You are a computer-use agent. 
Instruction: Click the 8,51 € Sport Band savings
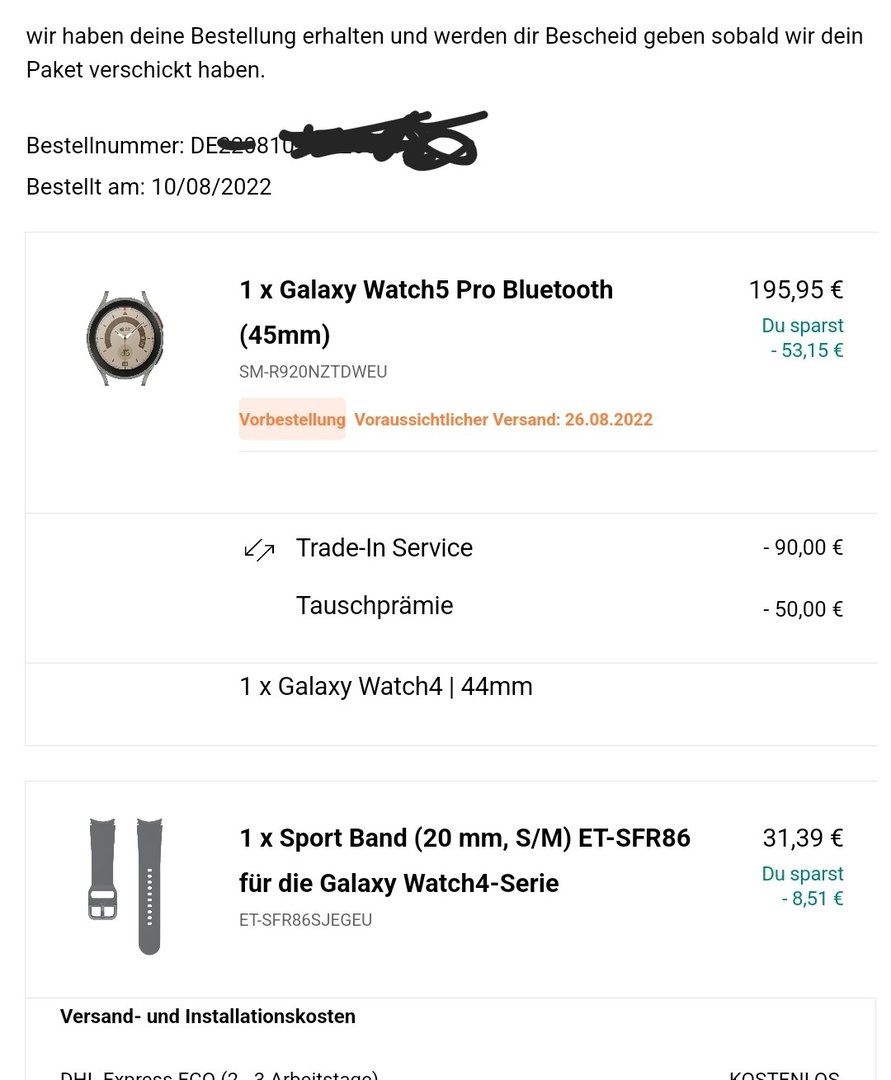812,898
